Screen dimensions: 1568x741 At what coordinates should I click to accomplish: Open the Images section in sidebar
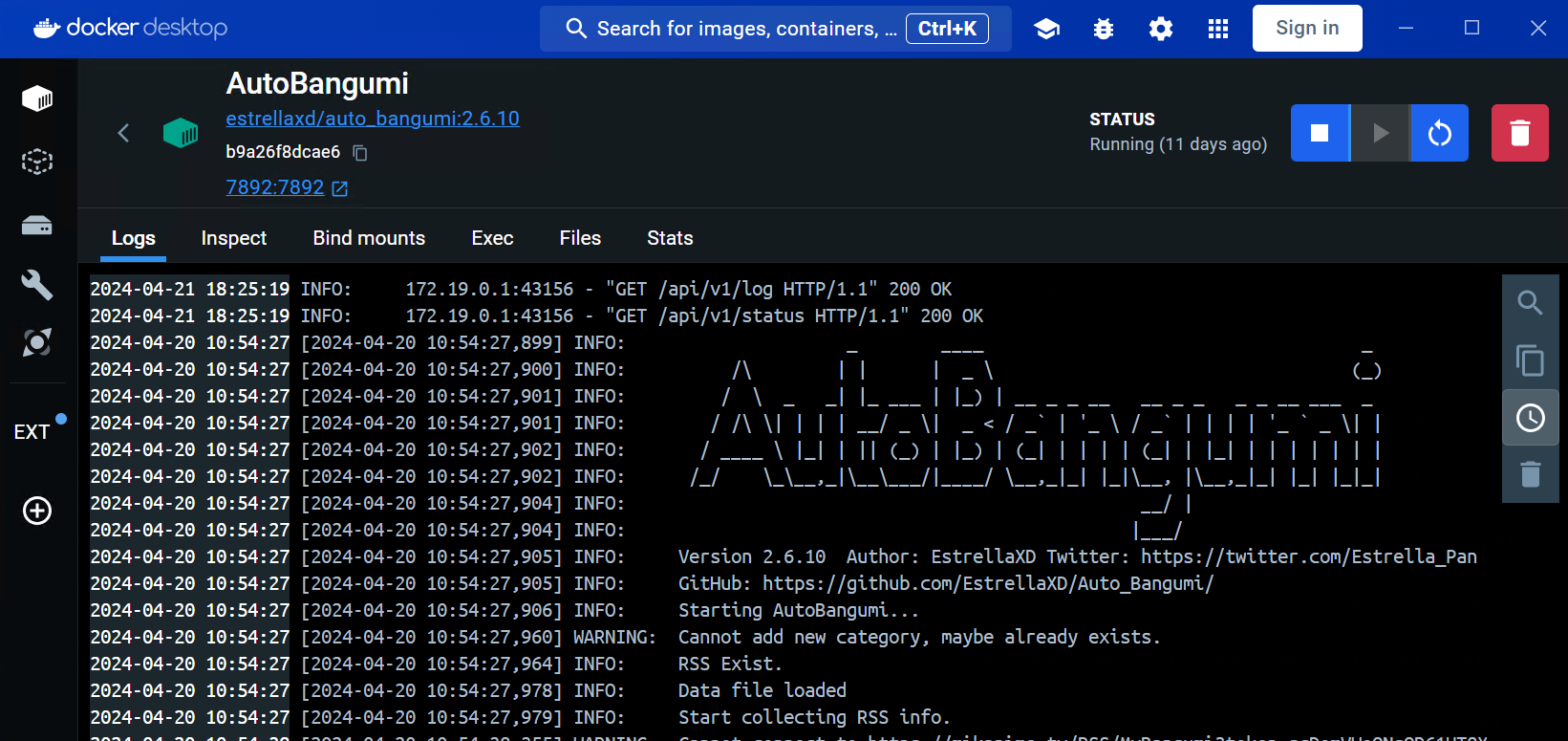(x=37, y=162)
